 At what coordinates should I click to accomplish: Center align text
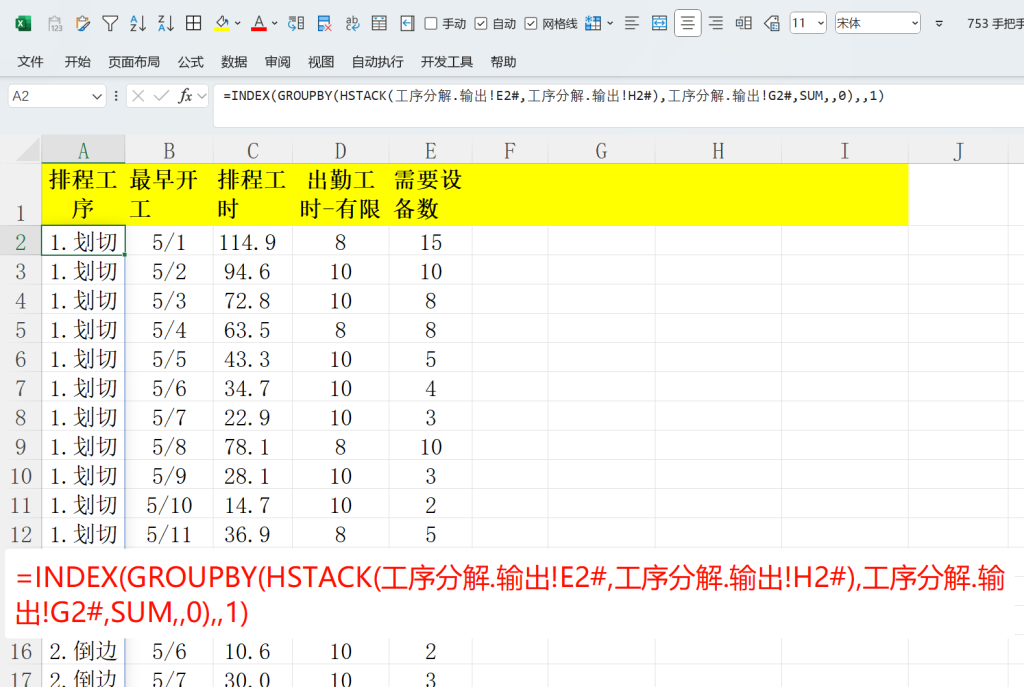[688, 24]
